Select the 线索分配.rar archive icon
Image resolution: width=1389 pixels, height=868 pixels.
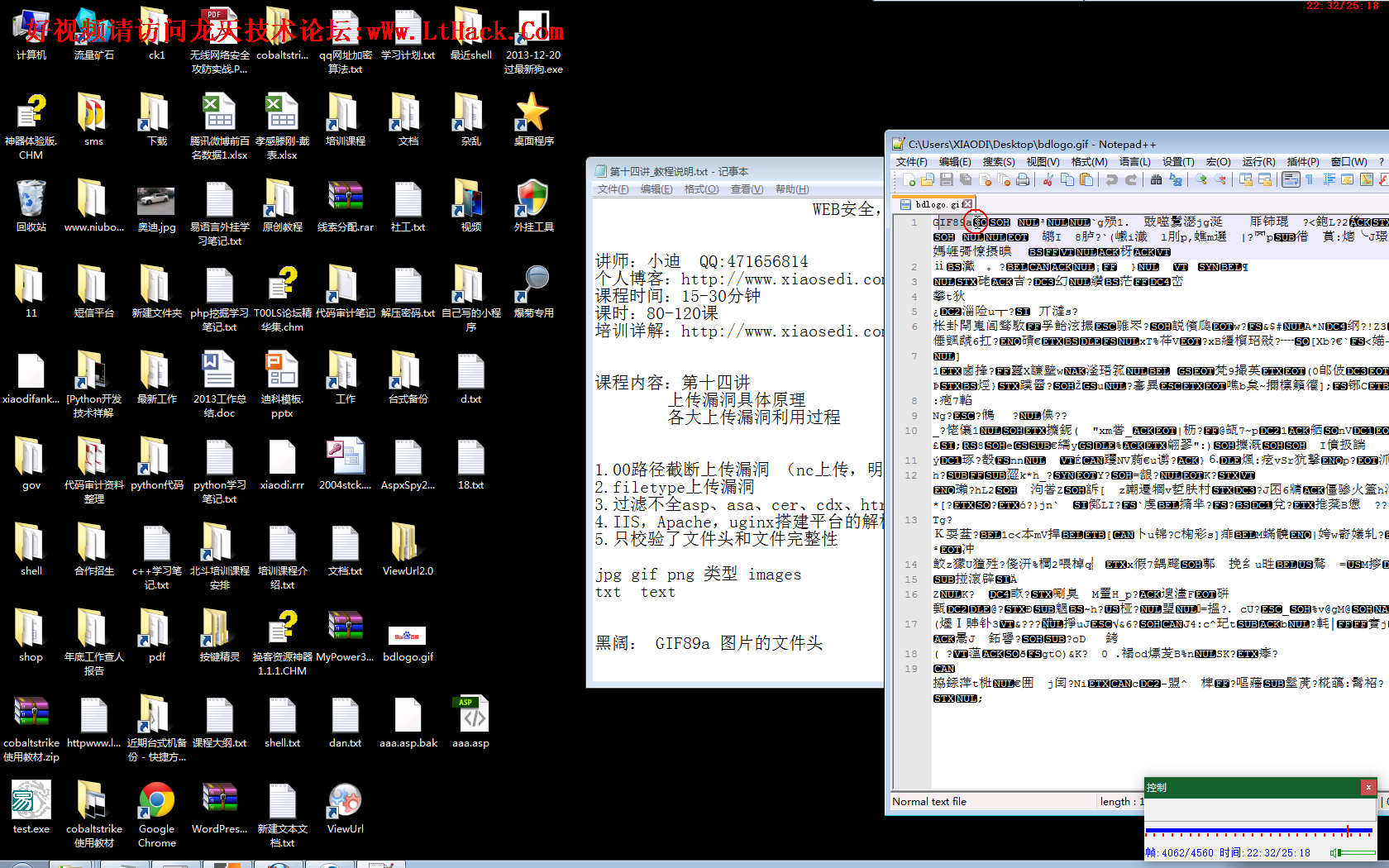click(345, 206)
